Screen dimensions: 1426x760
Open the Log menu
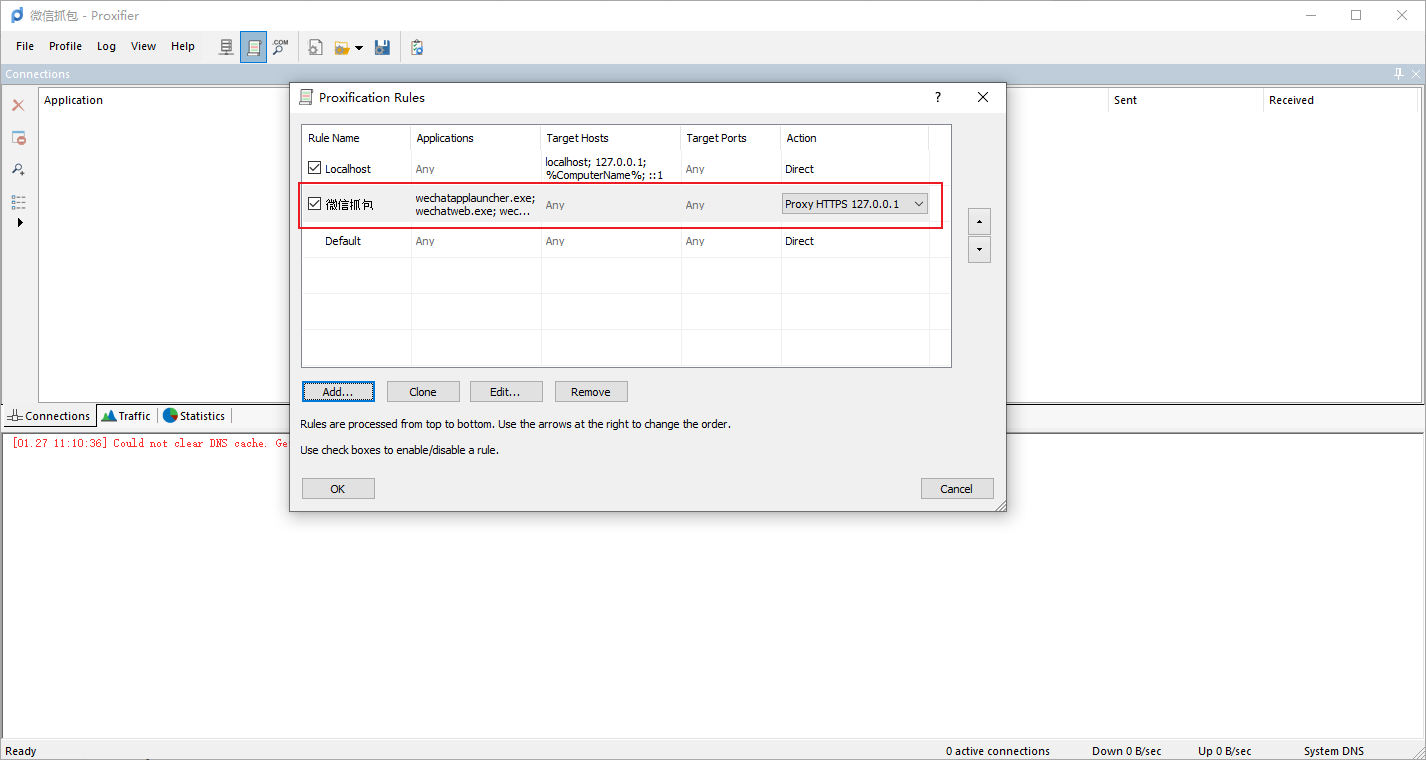tap(107, 46)
